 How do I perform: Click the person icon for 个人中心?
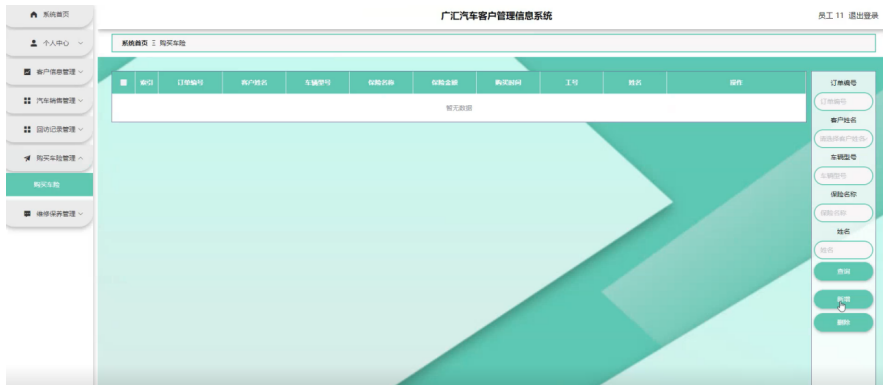point(33,43)
